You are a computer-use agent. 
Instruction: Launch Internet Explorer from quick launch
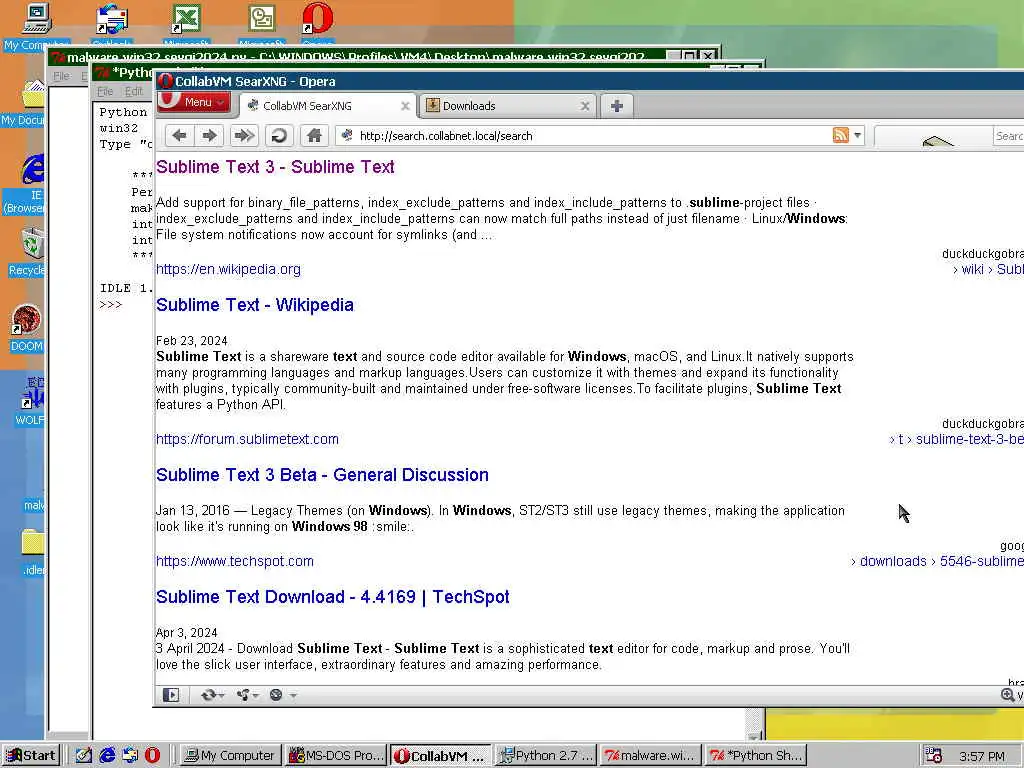(x=106, y=756)
